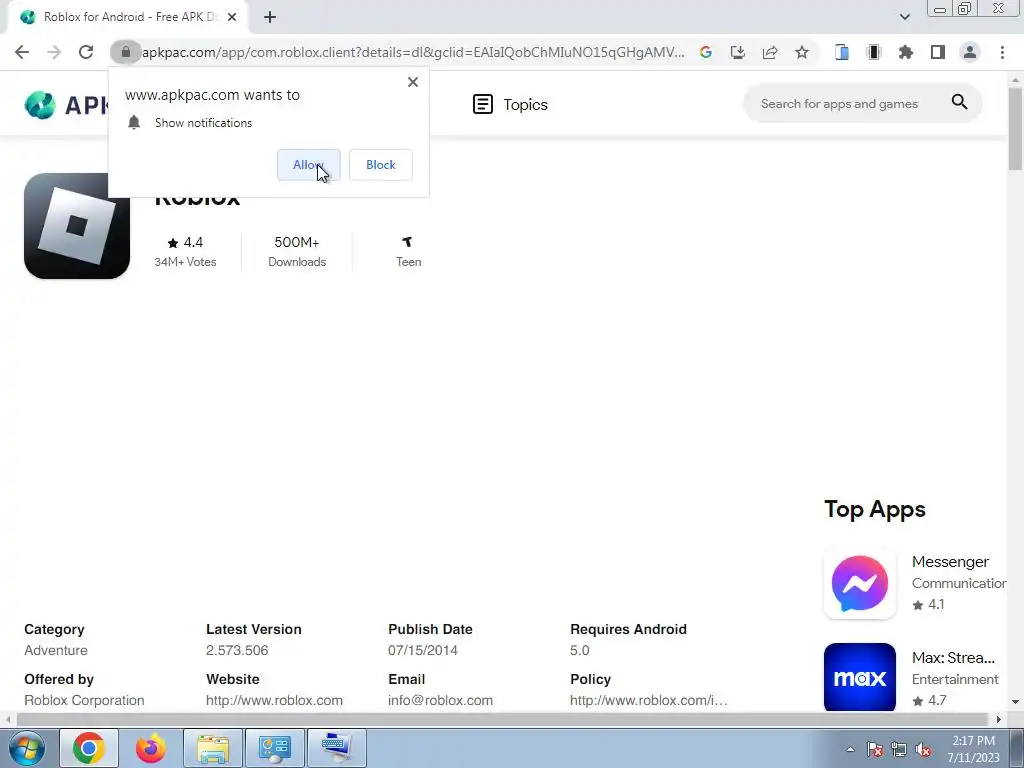Viewport: 1024px width, 768px height.
Task: Open Chrome three-dot menu
Action: click(1002, 52)
